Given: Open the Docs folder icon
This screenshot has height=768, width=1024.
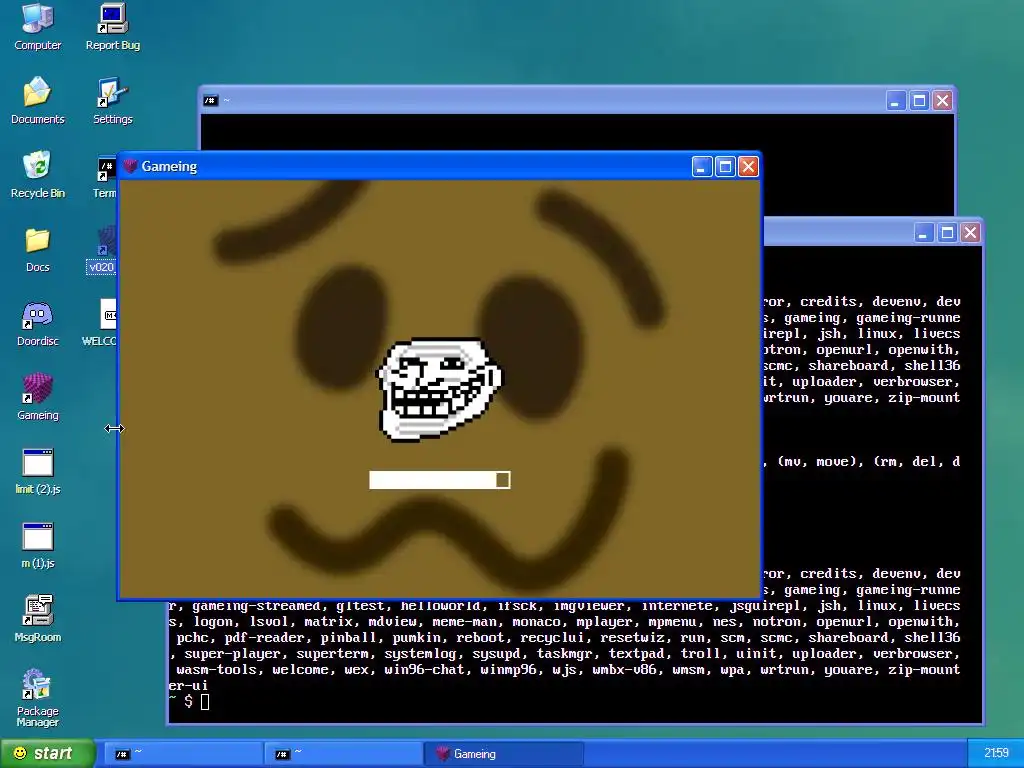Looking at the screenshot, I should click(x=37, y=248).
